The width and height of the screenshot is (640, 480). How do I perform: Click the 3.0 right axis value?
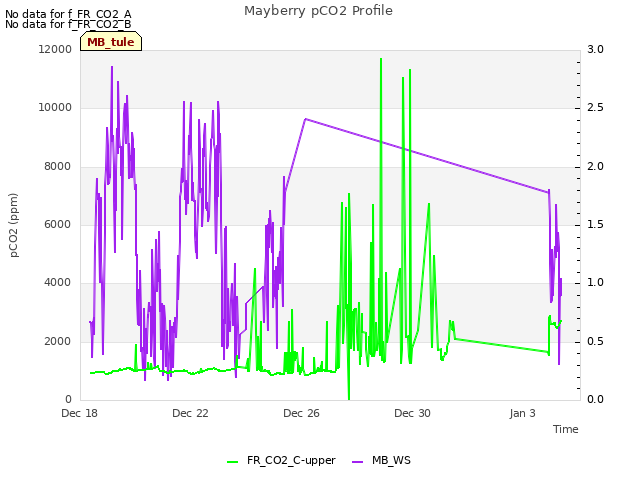(x=595, y=49)
